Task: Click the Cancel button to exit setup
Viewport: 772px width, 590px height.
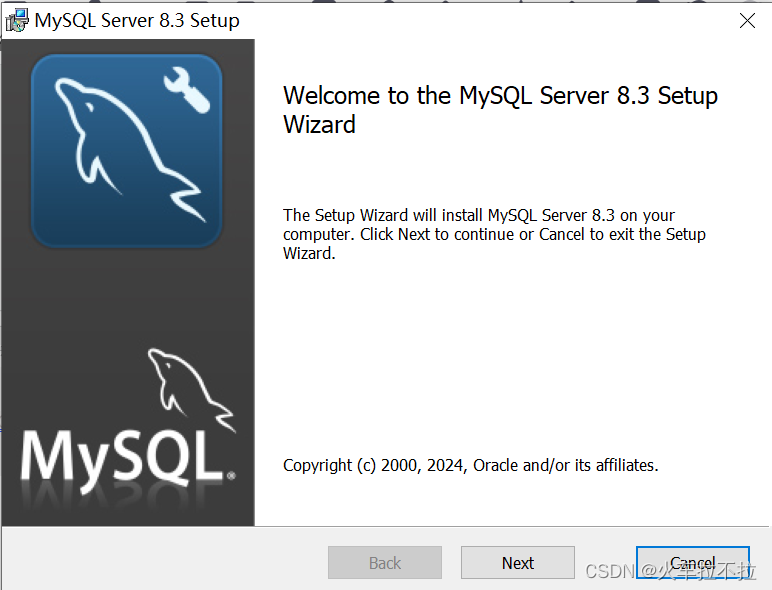Action: pos(693,562)
